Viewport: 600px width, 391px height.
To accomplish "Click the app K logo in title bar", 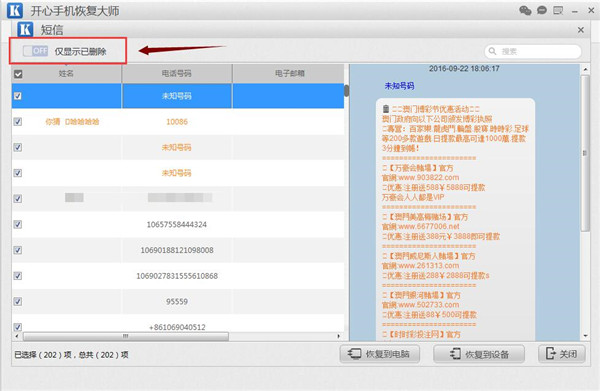I will click(x=15, y=10).
